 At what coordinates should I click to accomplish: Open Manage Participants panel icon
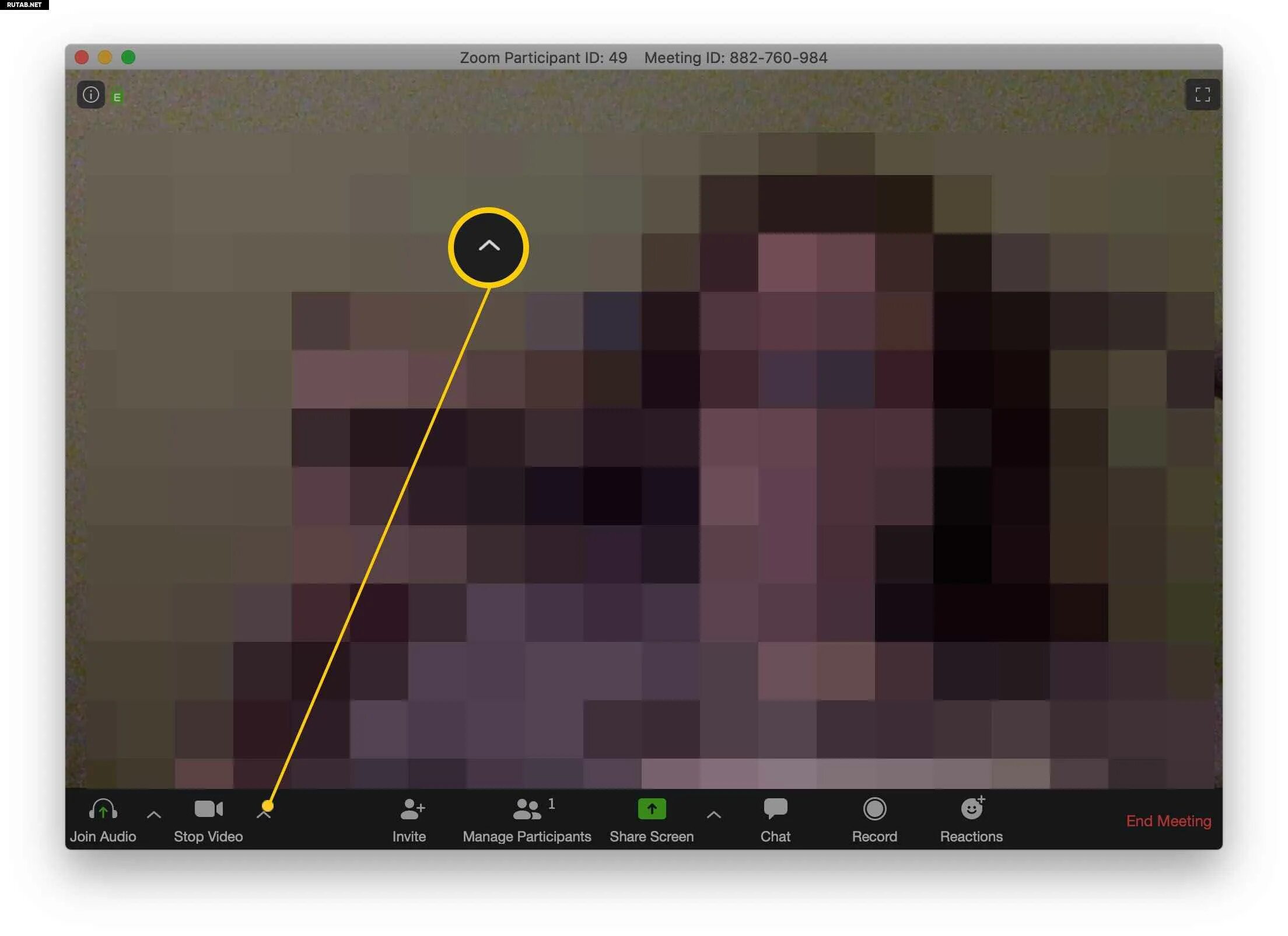click(527, 809)
